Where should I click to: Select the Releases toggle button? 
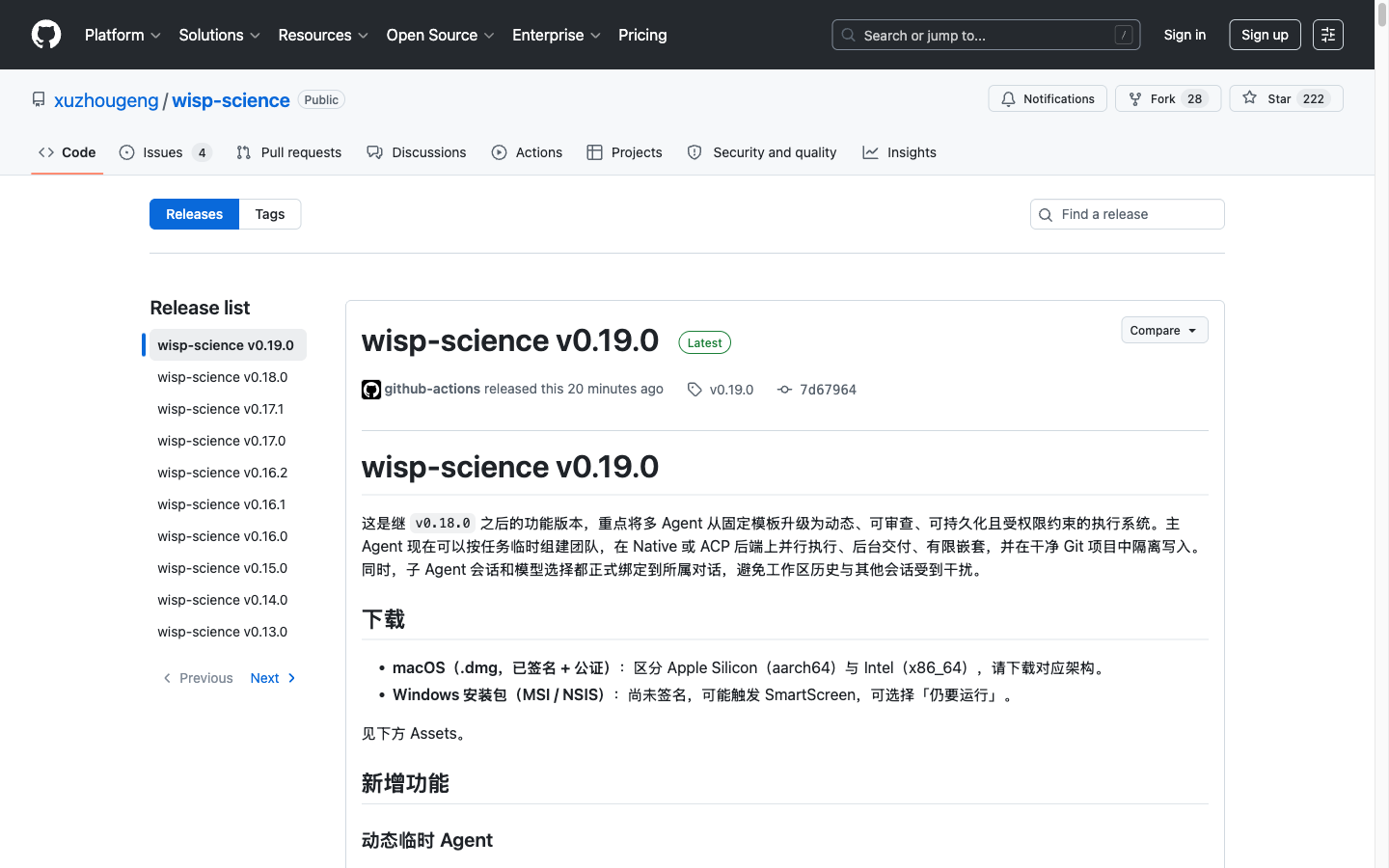coord(194,214)
